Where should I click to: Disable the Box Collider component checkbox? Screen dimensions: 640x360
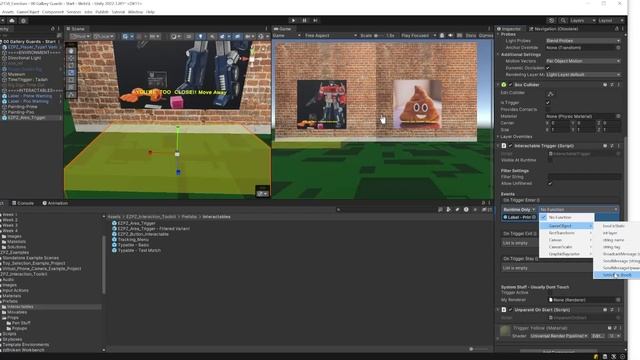[511, 85]
